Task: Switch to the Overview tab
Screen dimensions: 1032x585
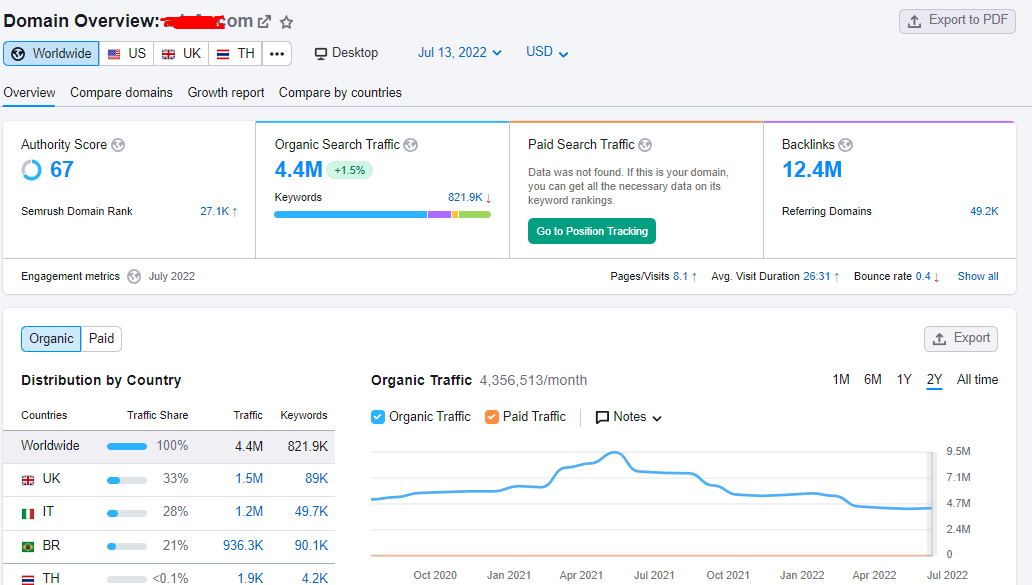Action: [30, 93]
